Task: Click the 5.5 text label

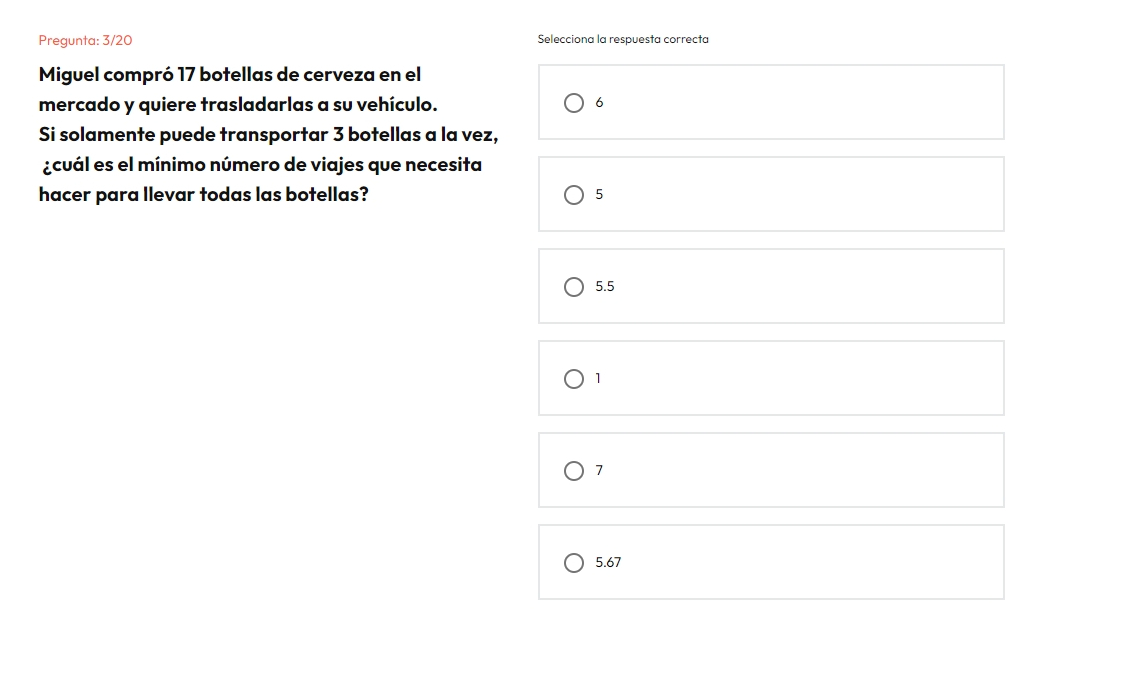Action: pyautogui.click(x=605, y=286)
